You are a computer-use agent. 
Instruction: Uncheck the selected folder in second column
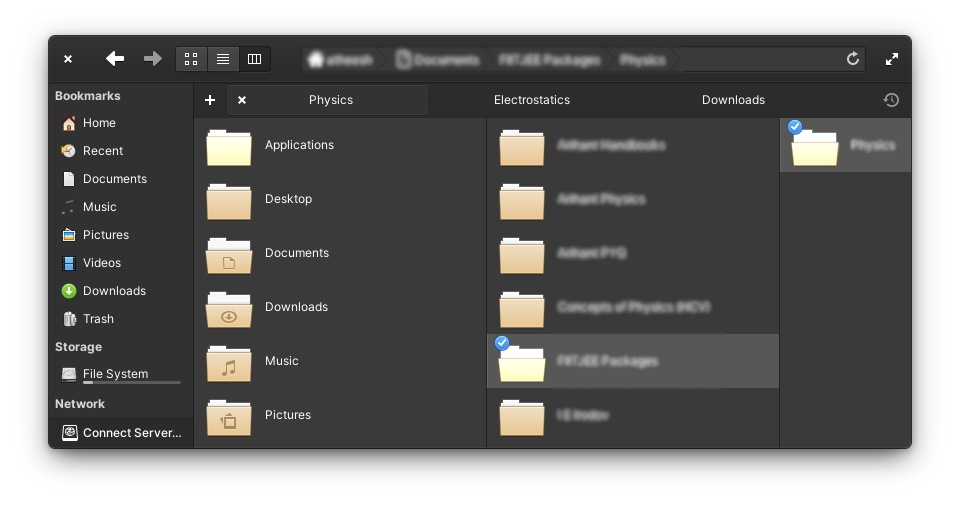click(x=502, y=343)
